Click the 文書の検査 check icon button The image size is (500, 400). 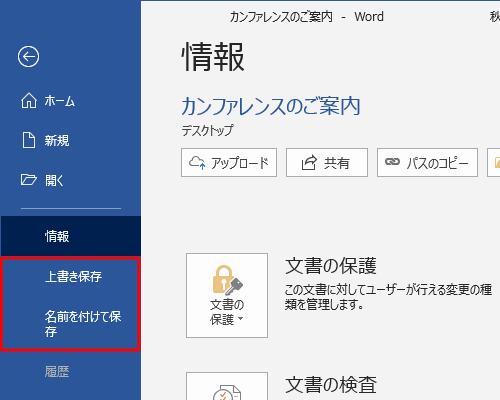tap(227, 386)
